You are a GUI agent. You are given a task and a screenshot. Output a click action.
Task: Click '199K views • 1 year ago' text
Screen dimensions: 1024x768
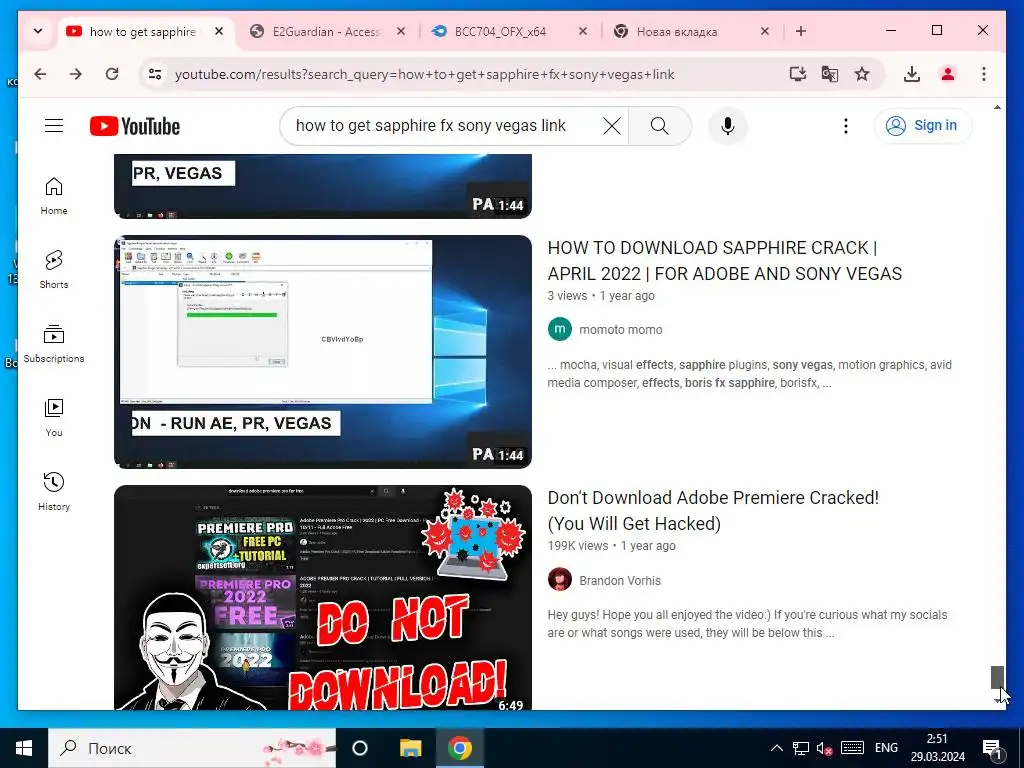[611, 546]
